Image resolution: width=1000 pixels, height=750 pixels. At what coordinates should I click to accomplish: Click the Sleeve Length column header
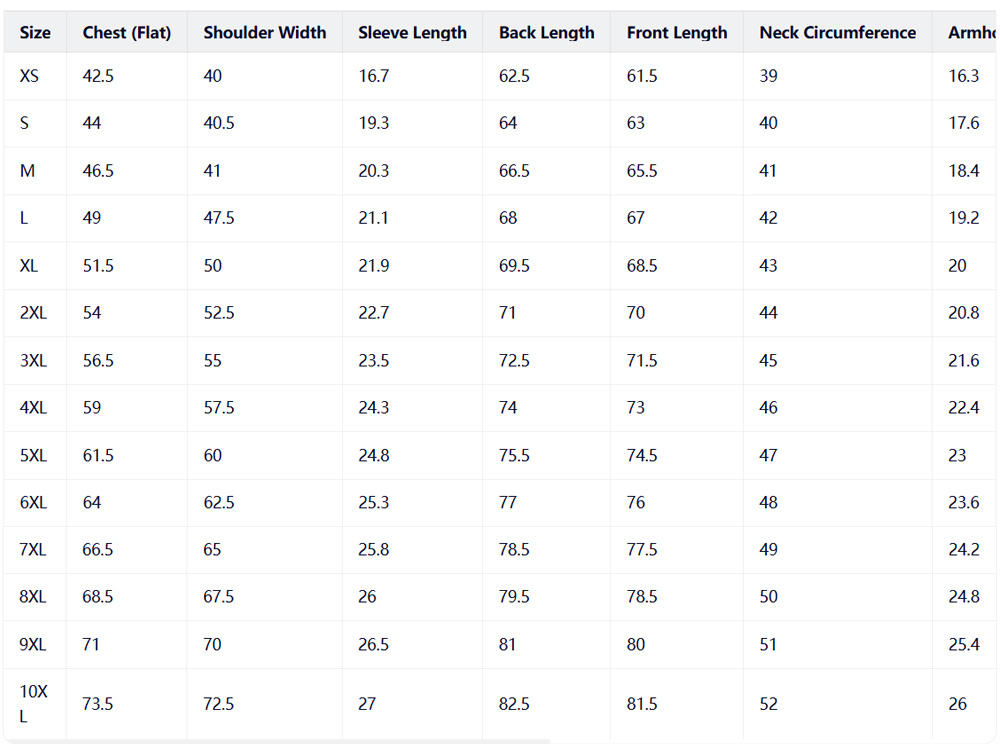[412, 33]
